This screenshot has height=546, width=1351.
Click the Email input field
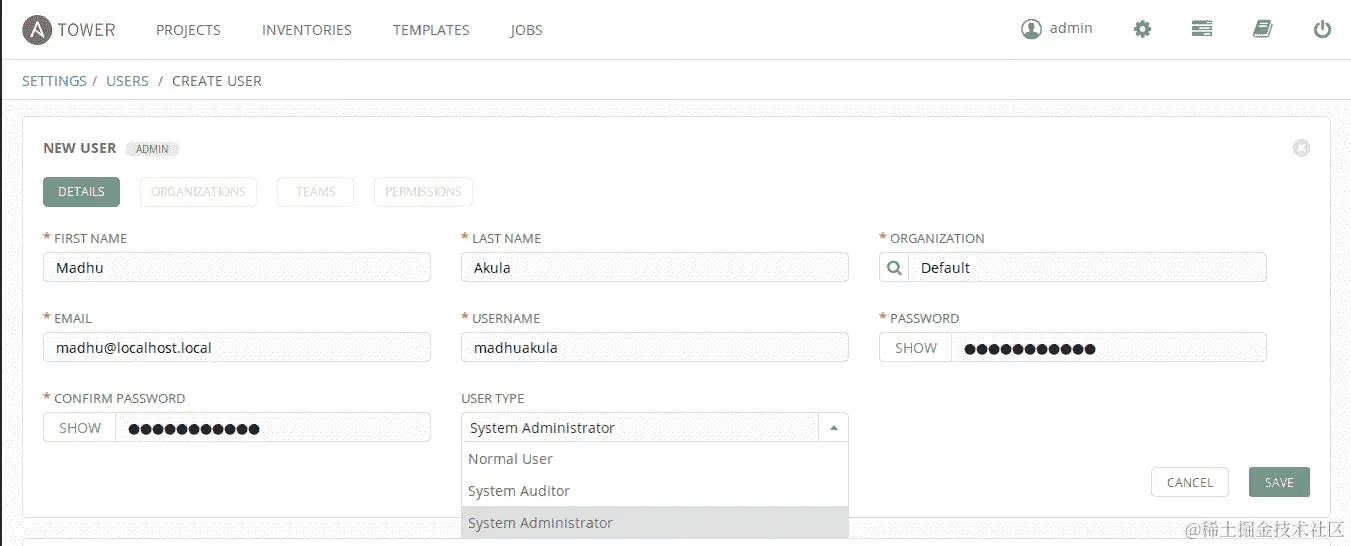[237, 347]
